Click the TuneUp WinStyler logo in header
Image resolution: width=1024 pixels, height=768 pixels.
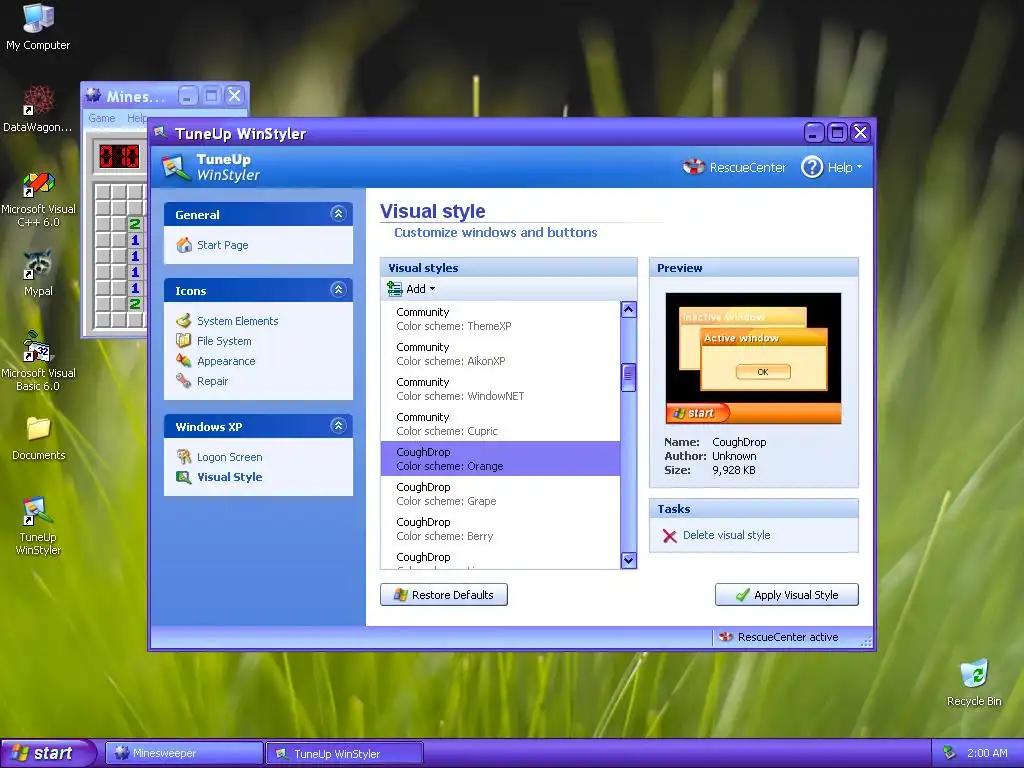(x=176, y=167)
